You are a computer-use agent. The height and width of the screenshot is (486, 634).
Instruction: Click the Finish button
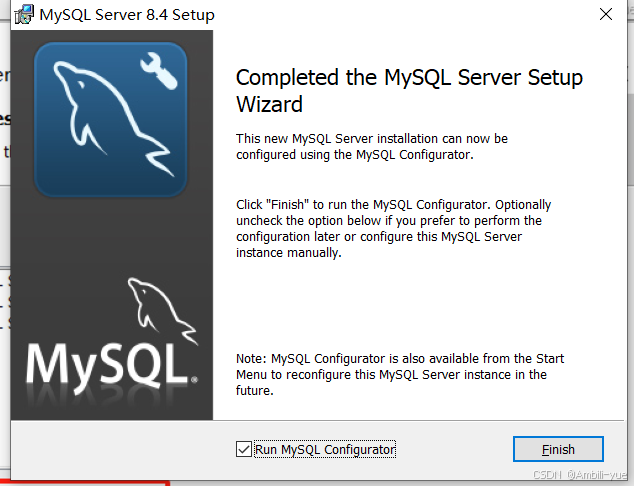pyautogui.click(x=558, y=449)
